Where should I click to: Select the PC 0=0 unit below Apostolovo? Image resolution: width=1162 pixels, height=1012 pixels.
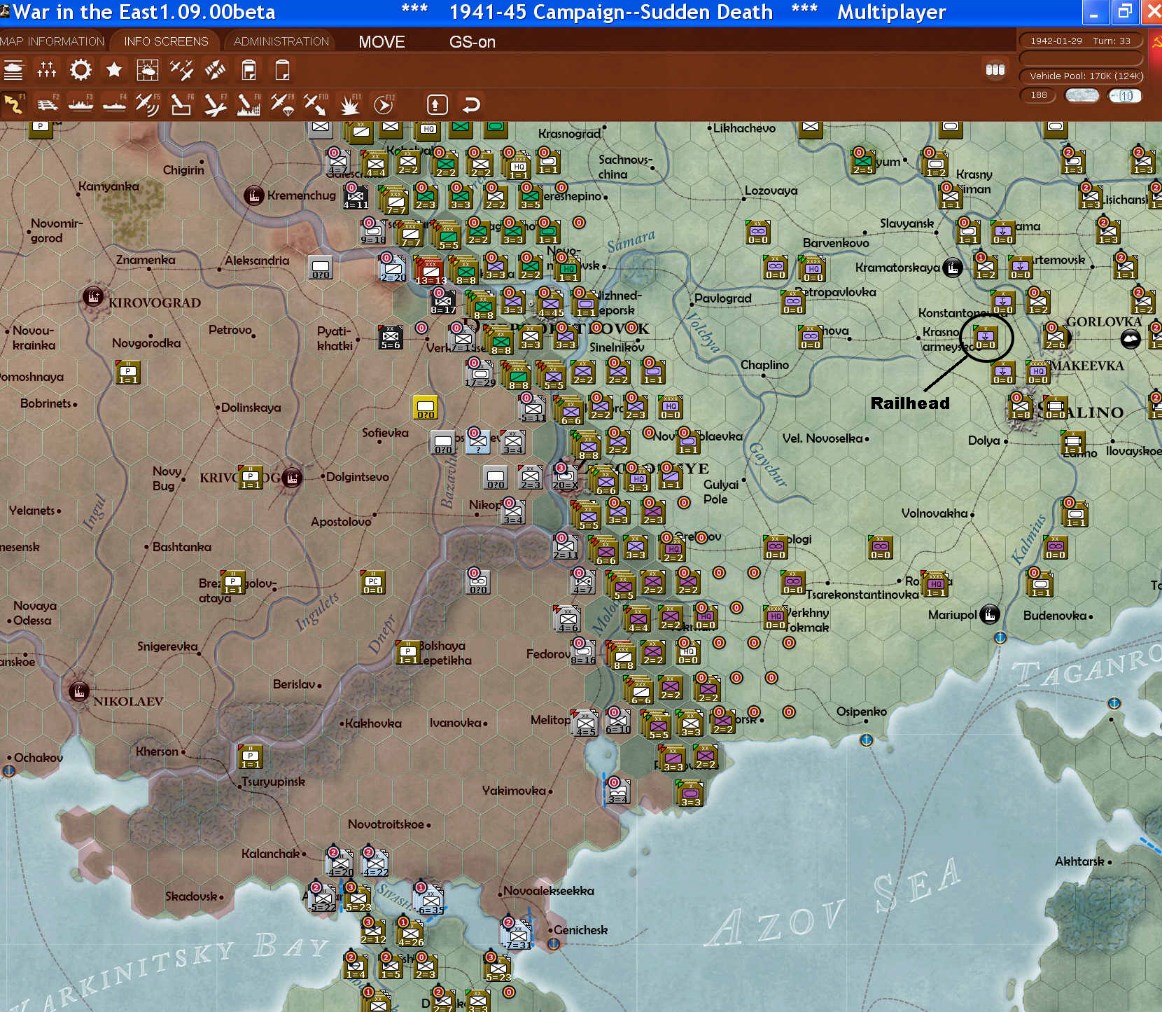373,582
